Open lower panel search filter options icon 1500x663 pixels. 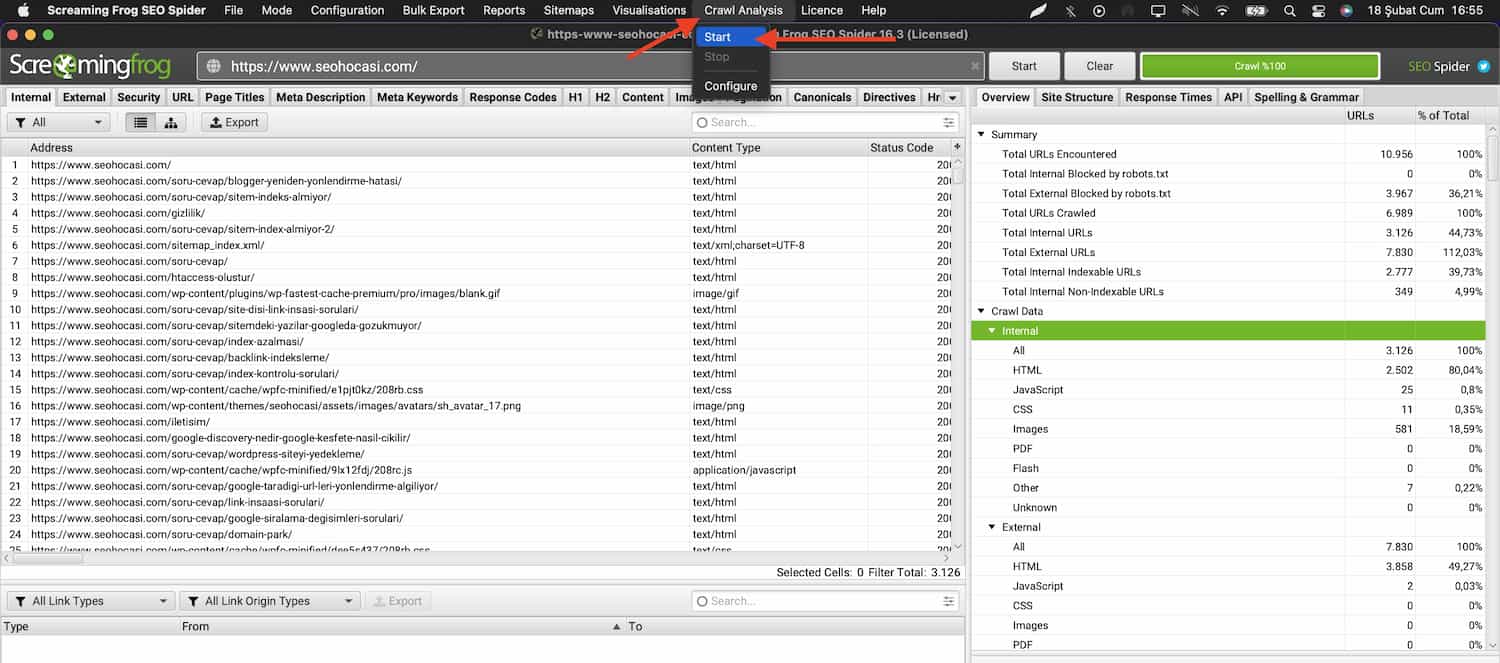[948, 601]
